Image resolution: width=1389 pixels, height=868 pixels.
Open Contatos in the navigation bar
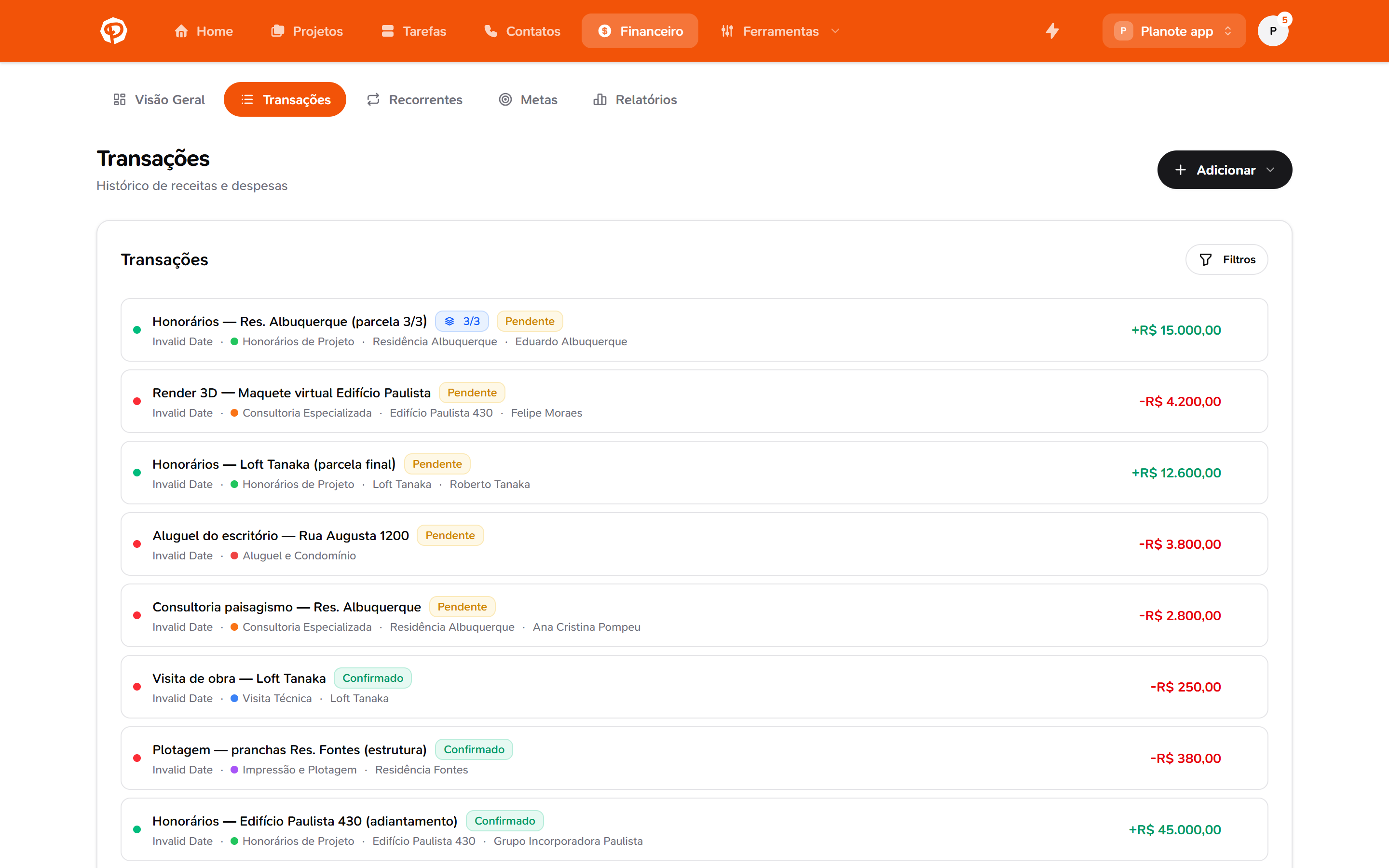(x=522, y=31)
